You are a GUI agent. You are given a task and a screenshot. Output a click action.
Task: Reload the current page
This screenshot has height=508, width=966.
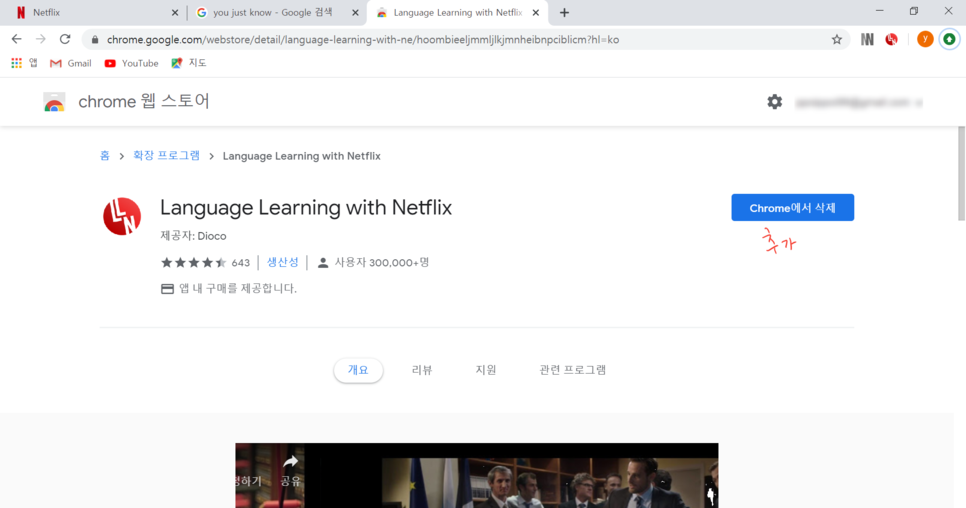point(65,39)
